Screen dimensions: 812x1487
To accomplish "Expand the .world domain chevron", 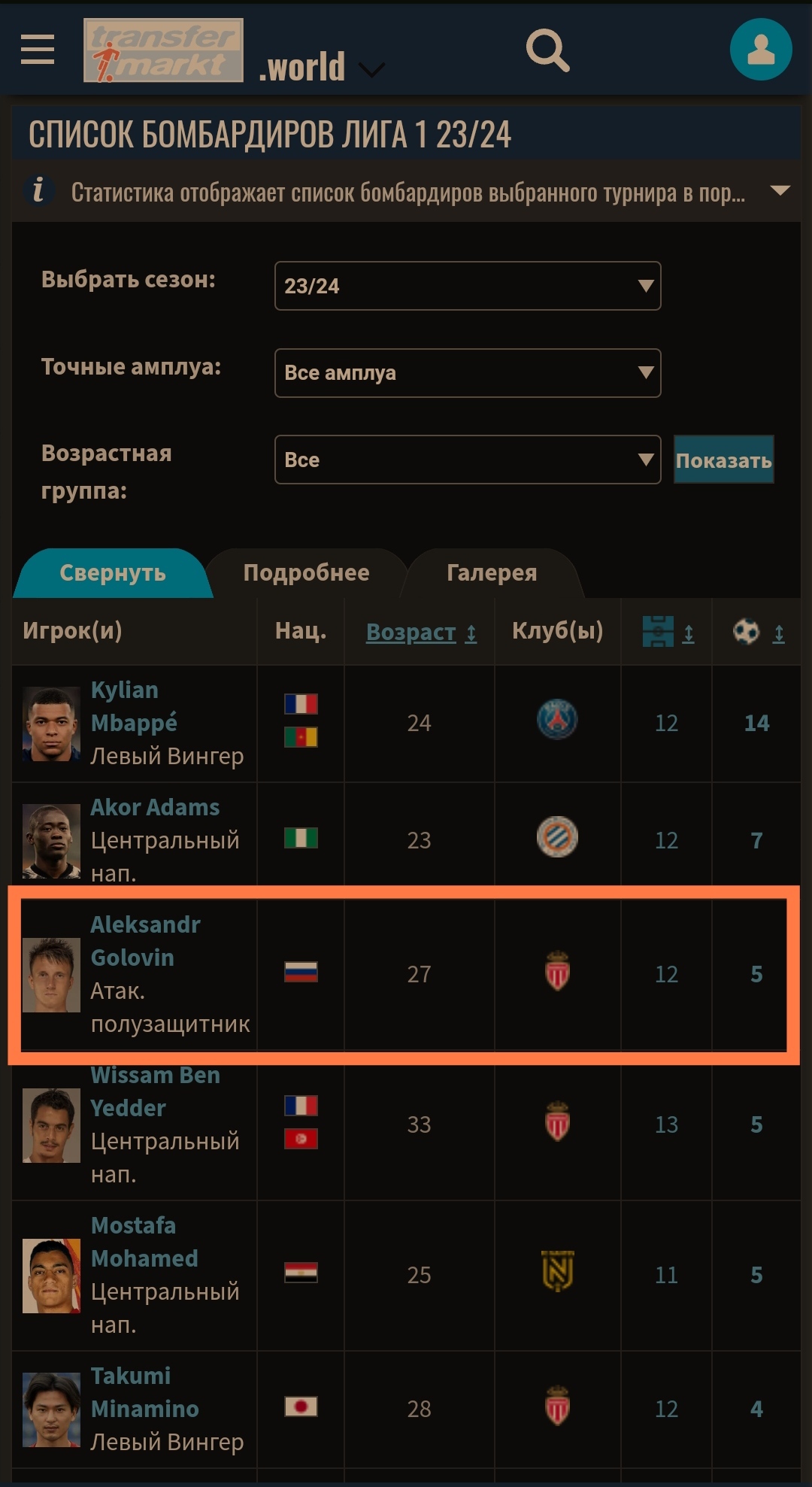I will pos(371,70).
